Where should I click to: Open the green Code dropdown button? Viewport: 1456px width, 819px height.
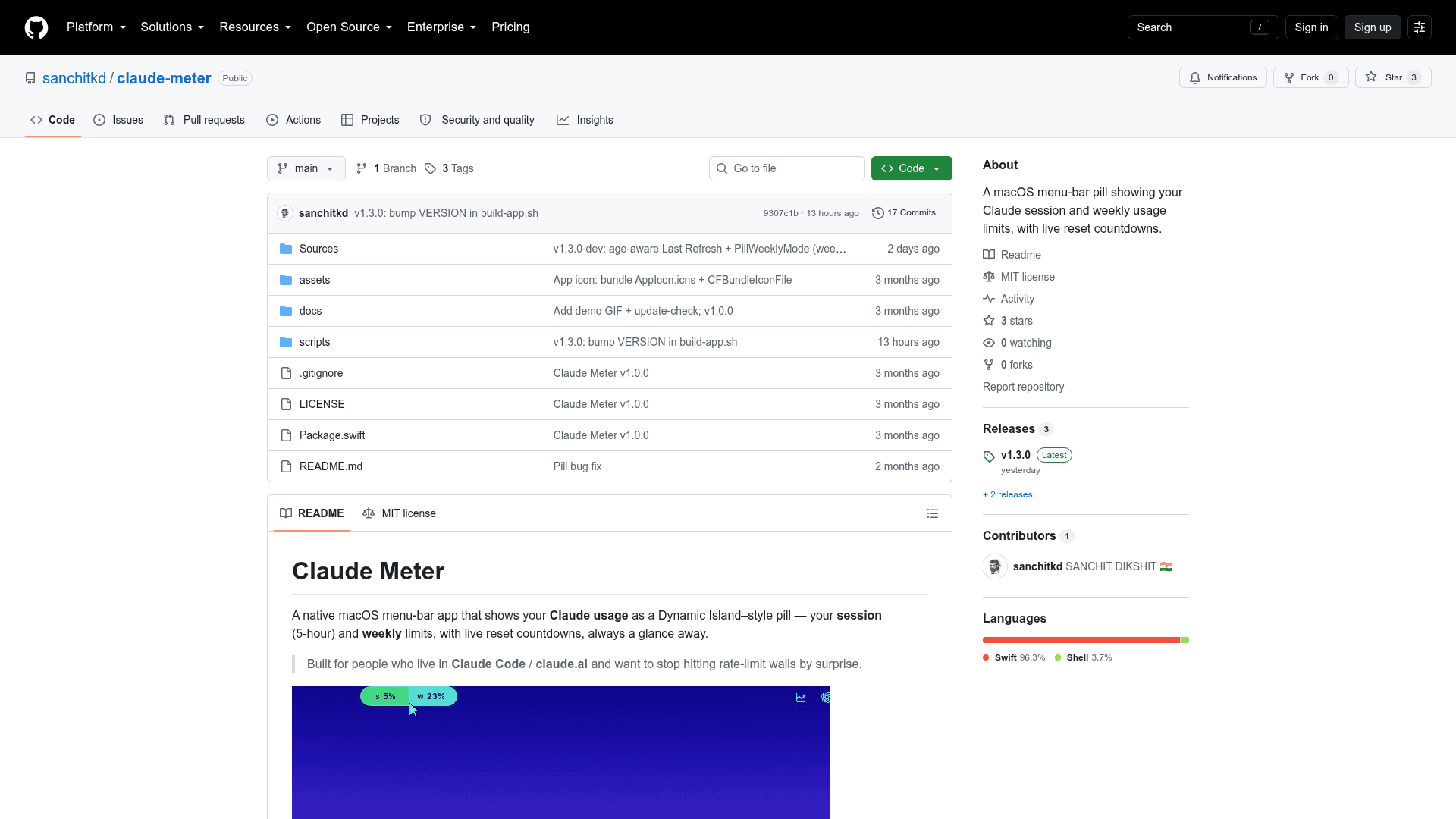tap(912, 168)
